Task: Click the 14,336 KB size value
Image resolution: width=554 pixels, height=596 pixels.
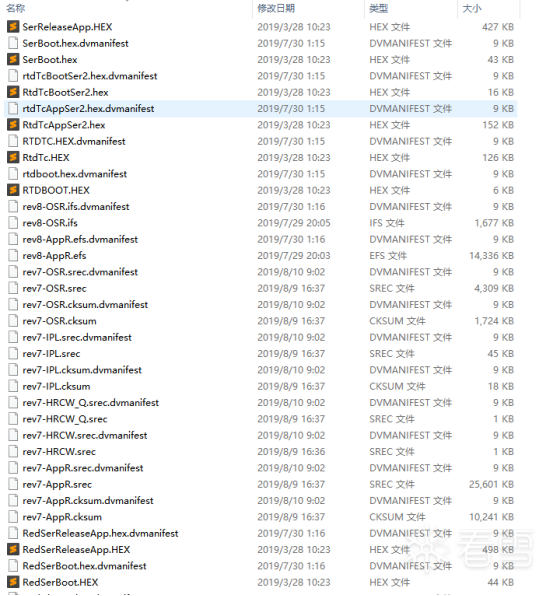Action: pos(491,256)
